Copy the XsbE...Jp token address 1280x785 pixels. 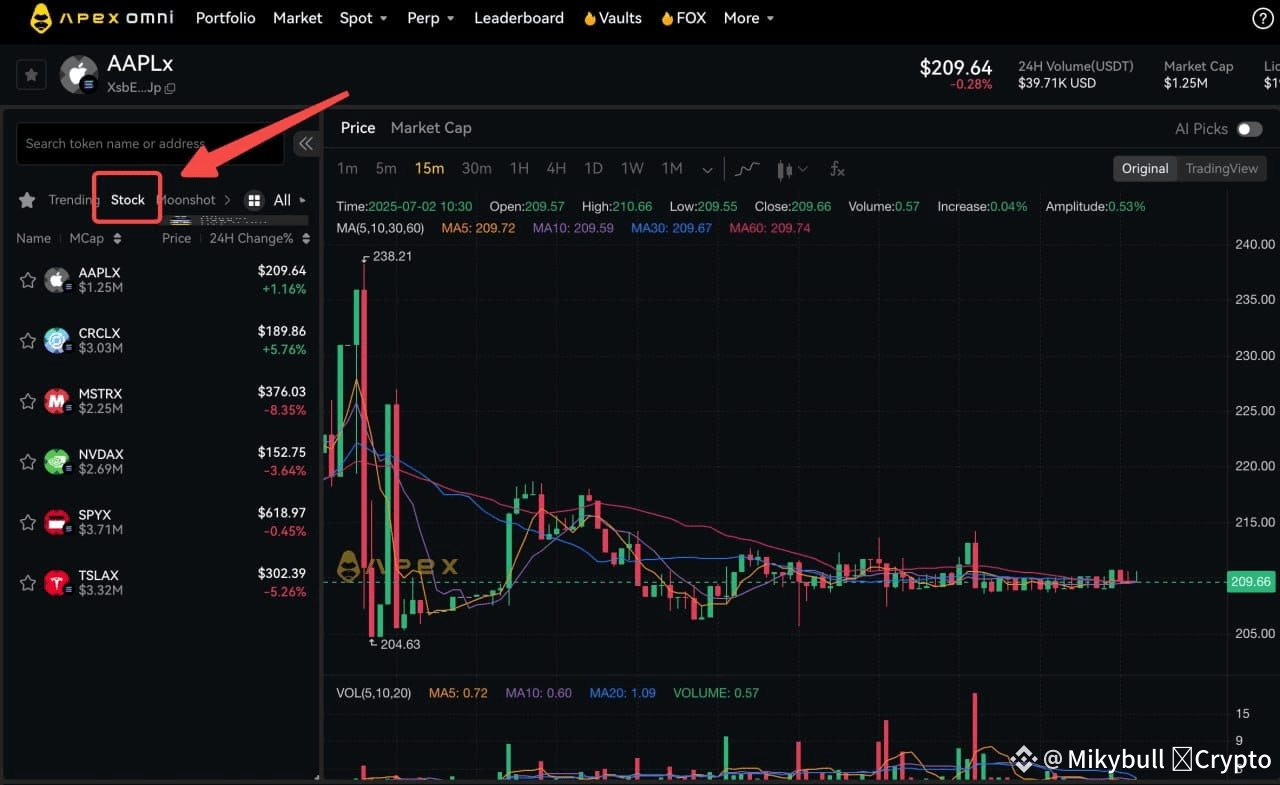coord(170,88)
